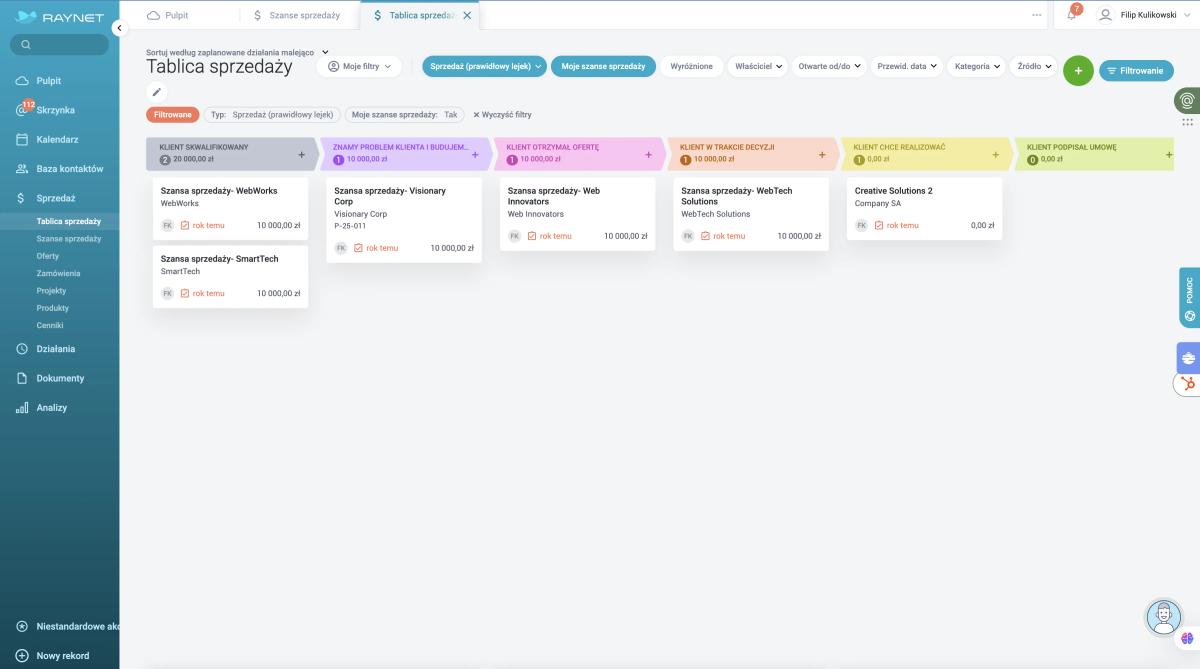Close the Tablica sprzedaży tab
The height and width of the screenshot is (669, 1200).
(x=467, y=16)
